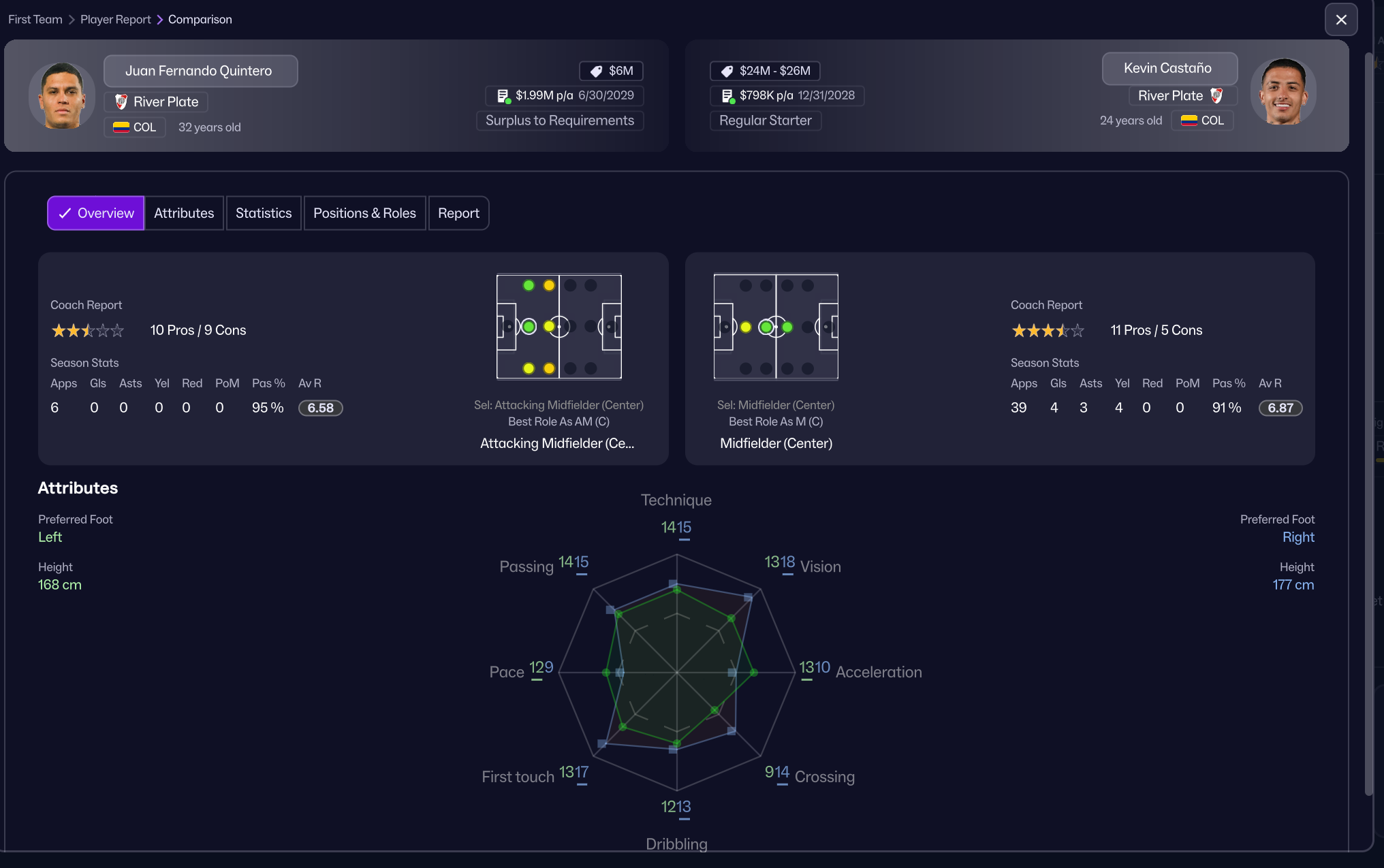This screenshot has width=1384, height=868.
Task: Click Quintero's 6.58 average rating badge
Action: pyautogui.click(x=321, y=408)
